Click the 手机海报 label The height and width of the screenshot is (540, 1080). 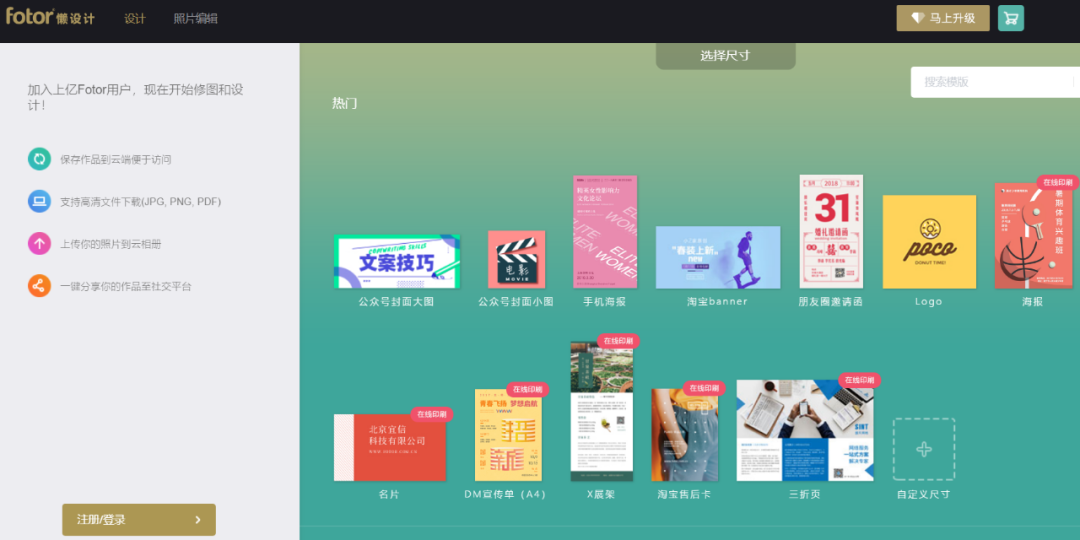pyautogui.click(x=605, y=302)
